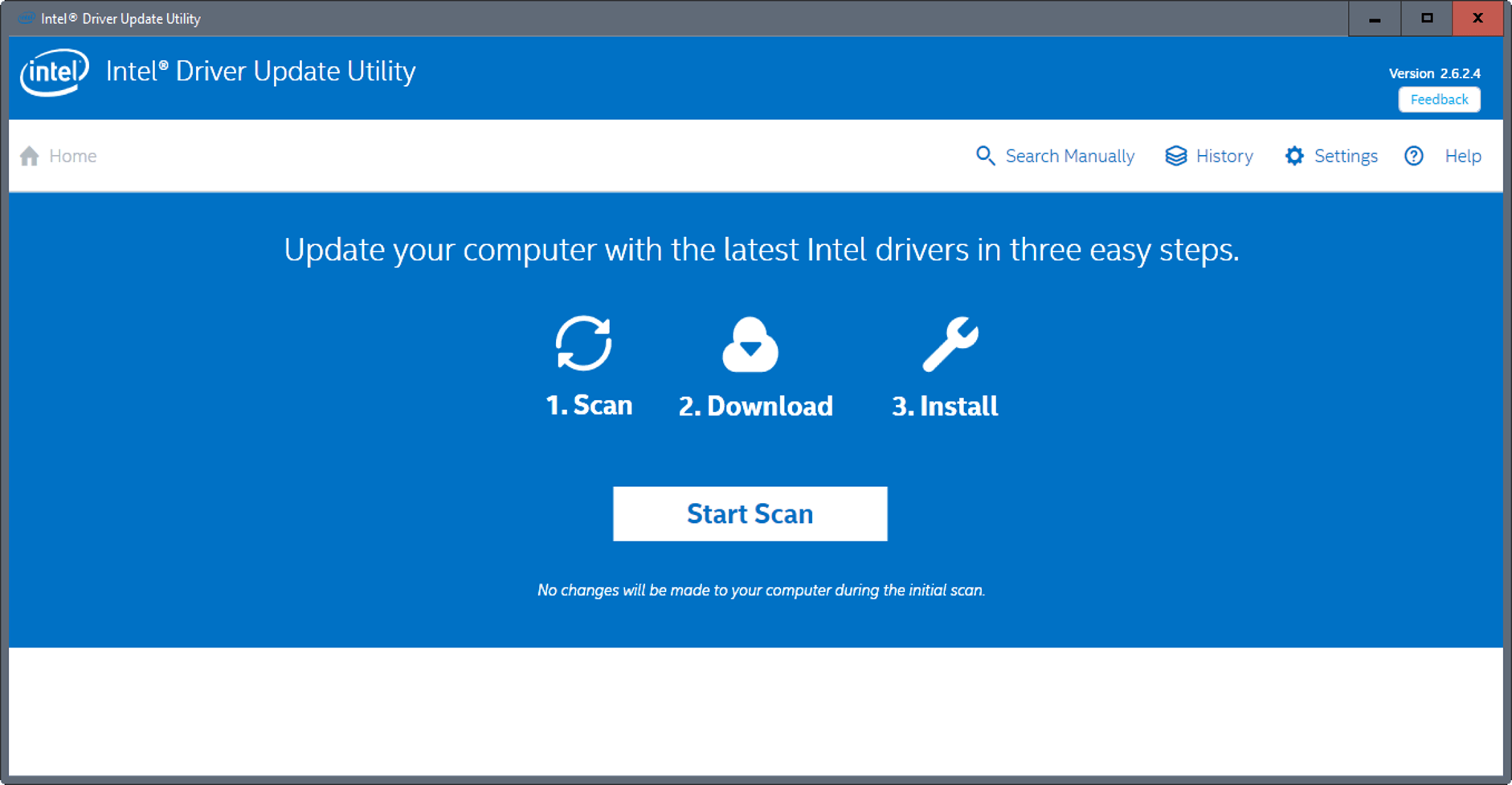Maximize the Intel Driver Update Utility window
Screen dimensions: 1512x785
tap(1427, 18)
